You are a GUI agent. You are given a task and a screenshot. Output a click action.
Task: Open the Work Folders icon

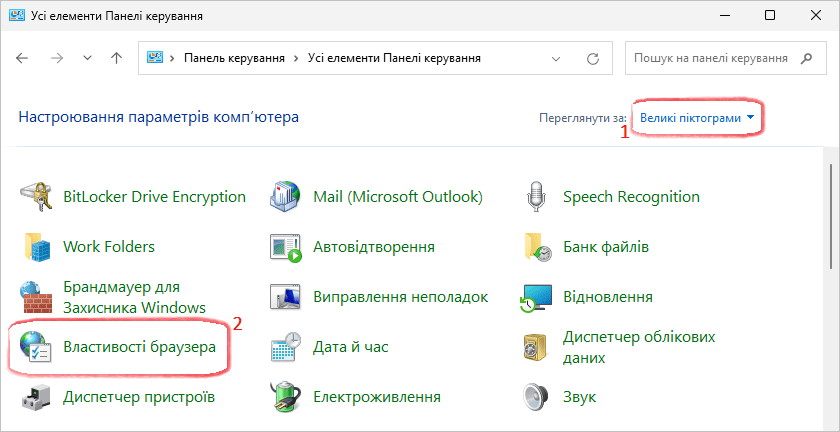tap(36, 247)
